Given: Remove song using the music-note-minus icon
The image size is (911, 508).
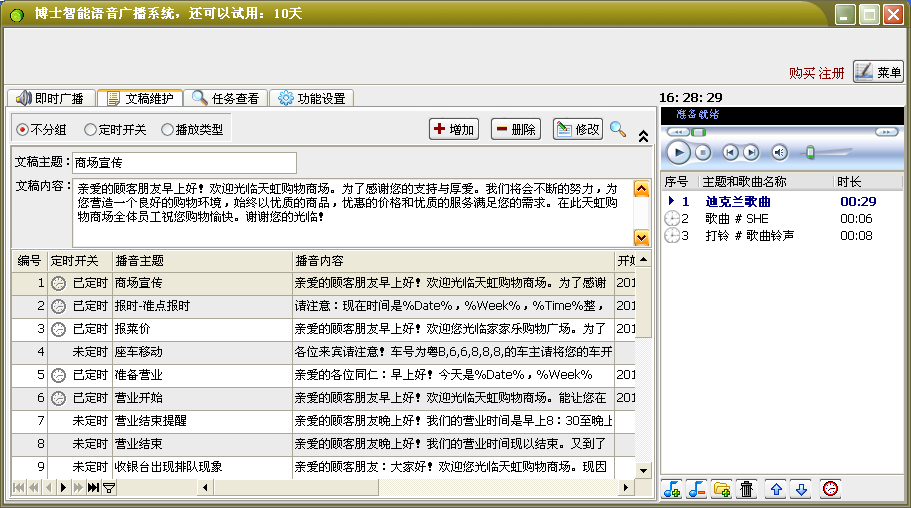Looking at the screenshot, I should coord(697,489).
